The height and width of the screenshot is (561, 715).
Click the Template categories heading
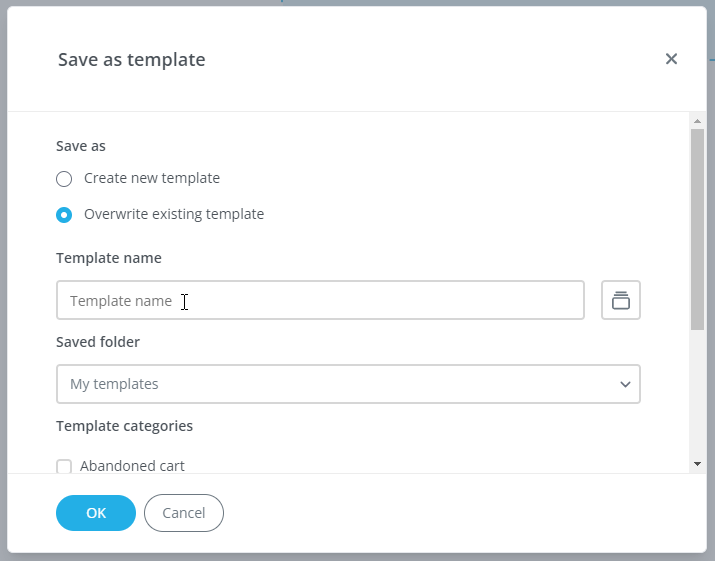124,426
